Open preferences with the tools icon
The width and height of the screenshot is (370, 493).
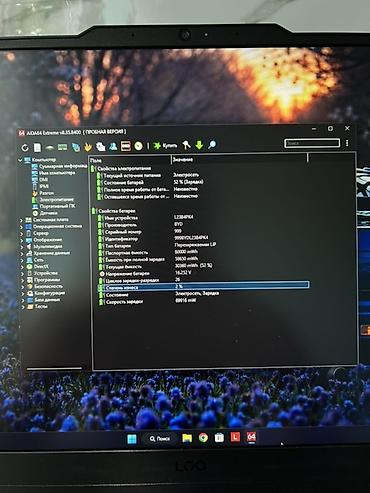pyautogui.click(x=186, y=145)
